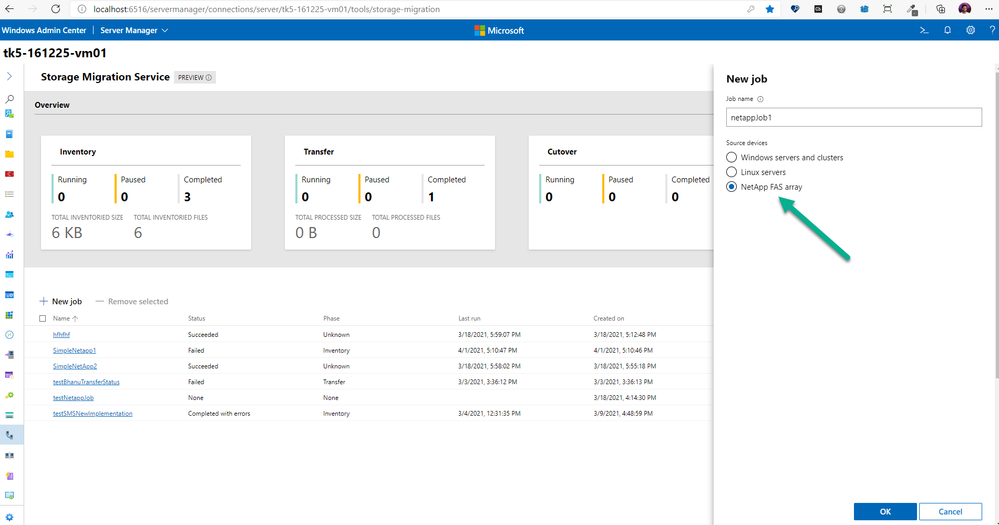Image resolution: width=999 pixels, height=525 pixels.
Task: Open Windows Admin Center settings gear in header
Action: tap(970, 30)
